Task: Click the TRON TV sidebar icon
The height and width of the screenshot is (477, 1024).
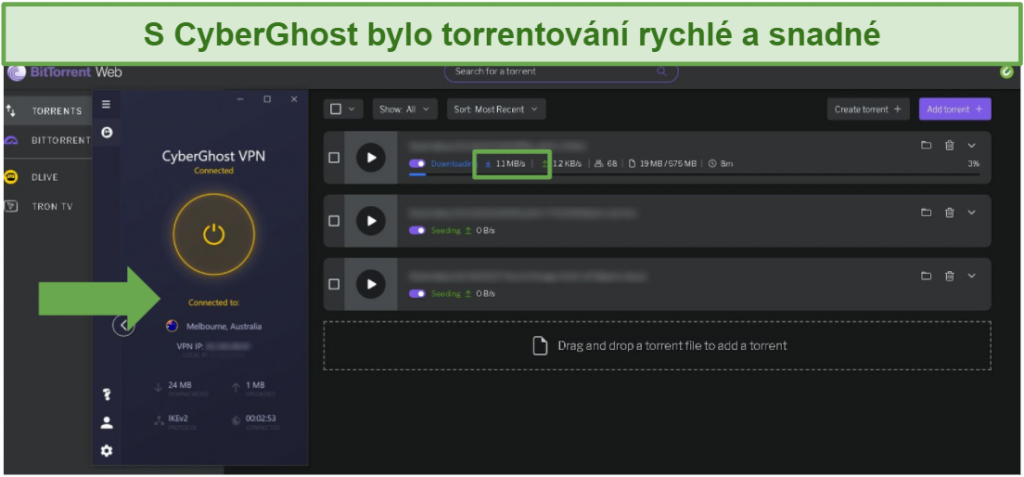Action: click(11, 206)
